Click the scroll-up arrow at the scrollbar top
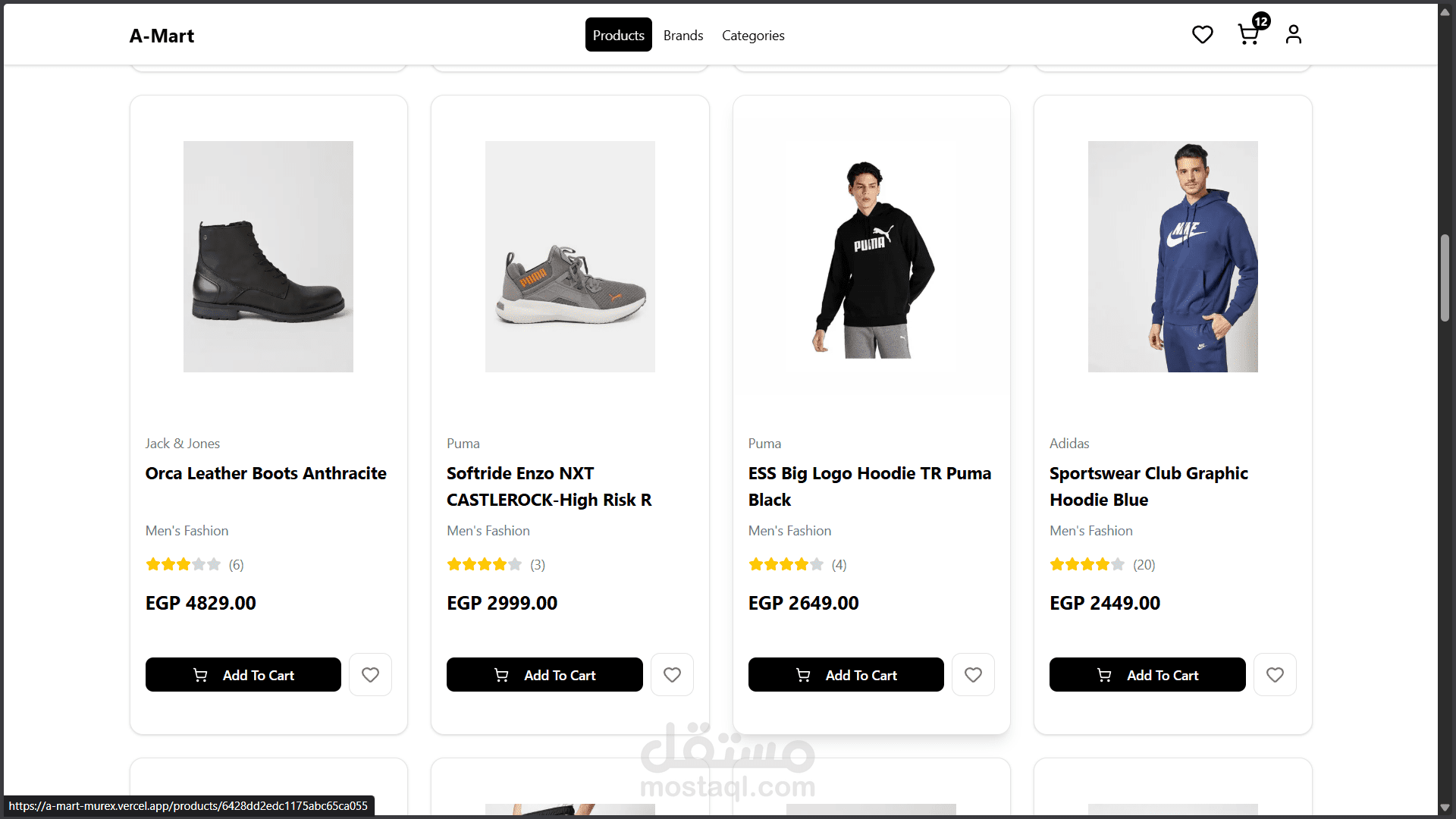Image resolution: width=1456 pixels, height=819 pixels. coord(1445,11)
